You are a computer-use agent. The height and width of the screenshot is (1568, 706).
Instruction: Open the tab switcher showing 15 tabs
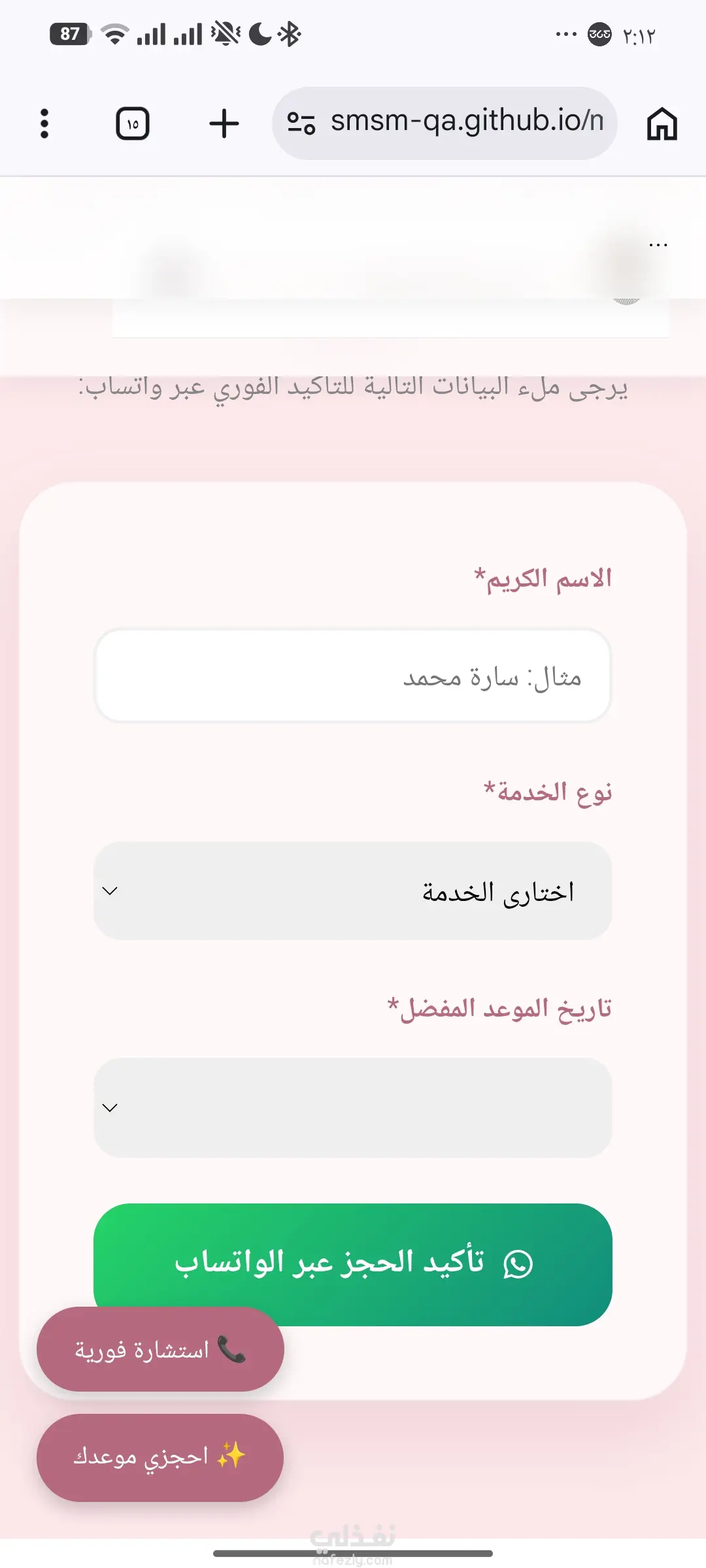133,123
